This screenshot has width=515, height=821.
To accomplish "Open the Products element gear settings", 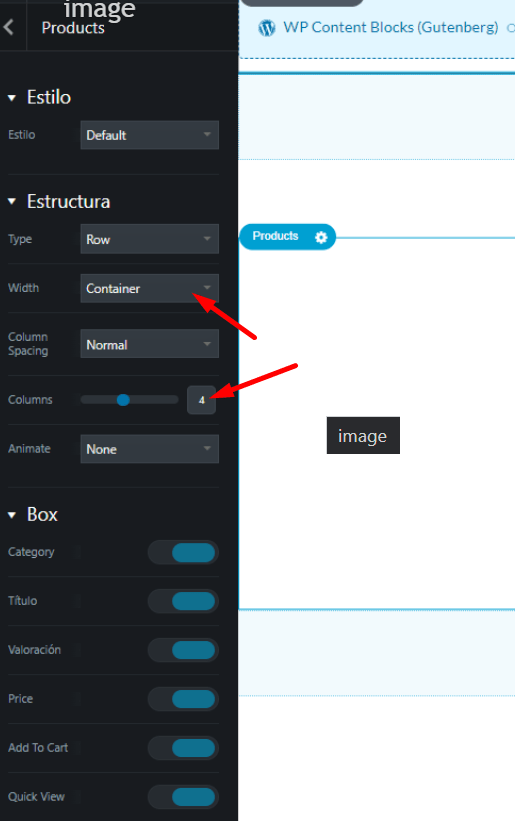I will coord(321,237).
